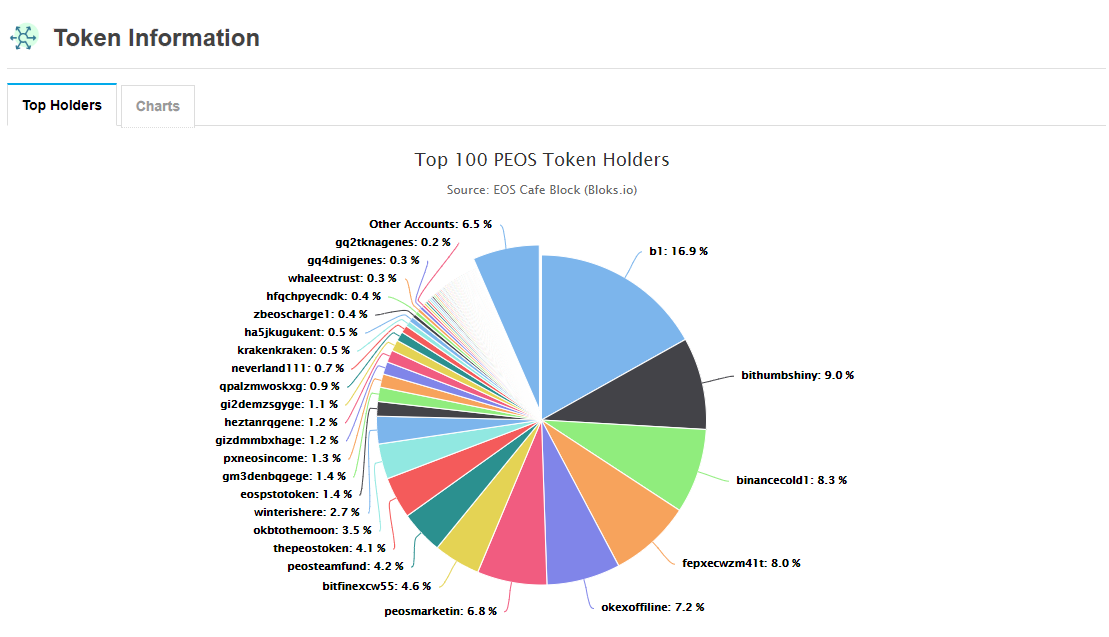The width and height of the screenshot is (1109, 637).
Task: Click the chart title Top 100 PEOS Token Holders
Action: (542, 160)
